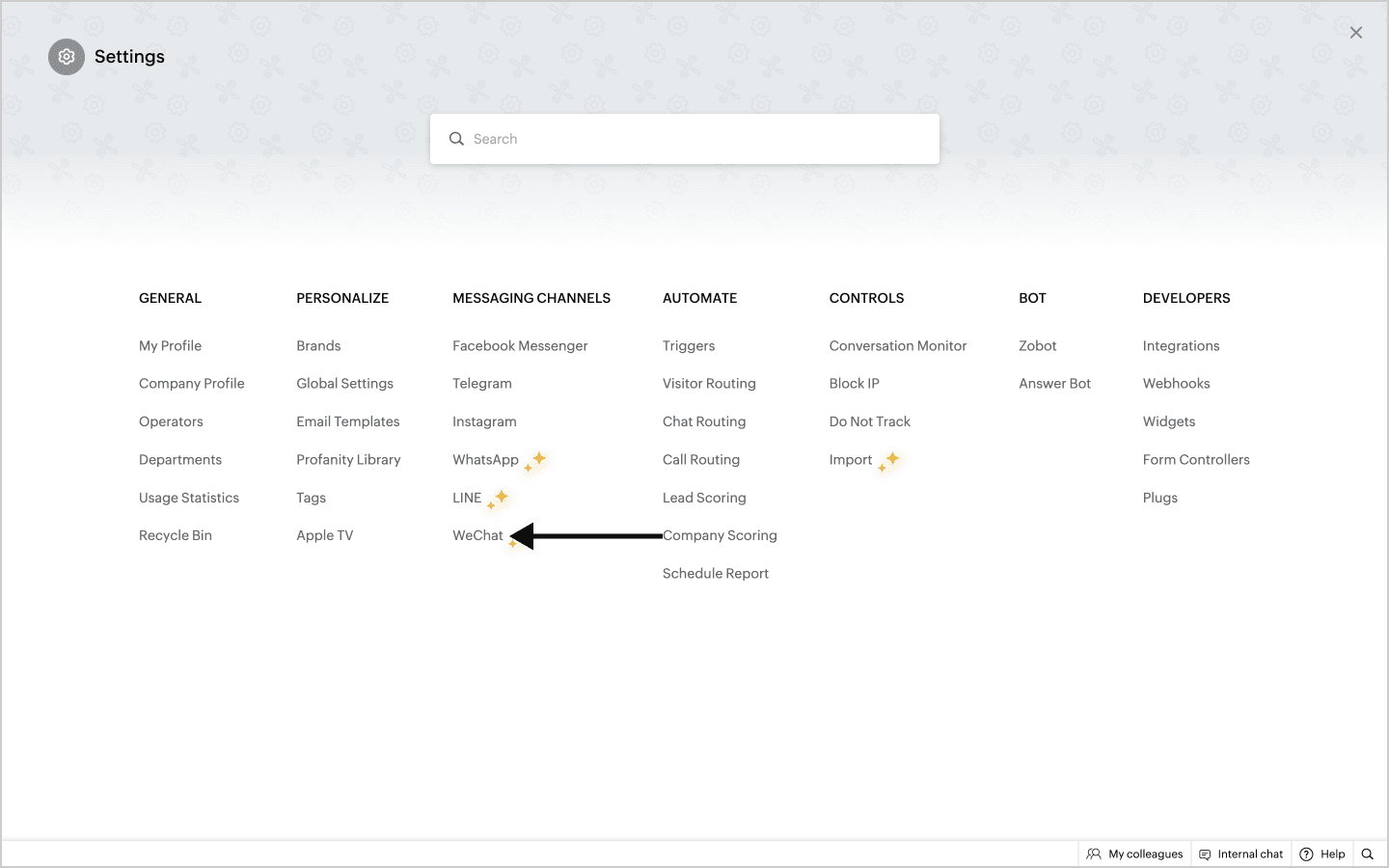Open Widgets settings
1389x868 pixels.
(1169, 421)
